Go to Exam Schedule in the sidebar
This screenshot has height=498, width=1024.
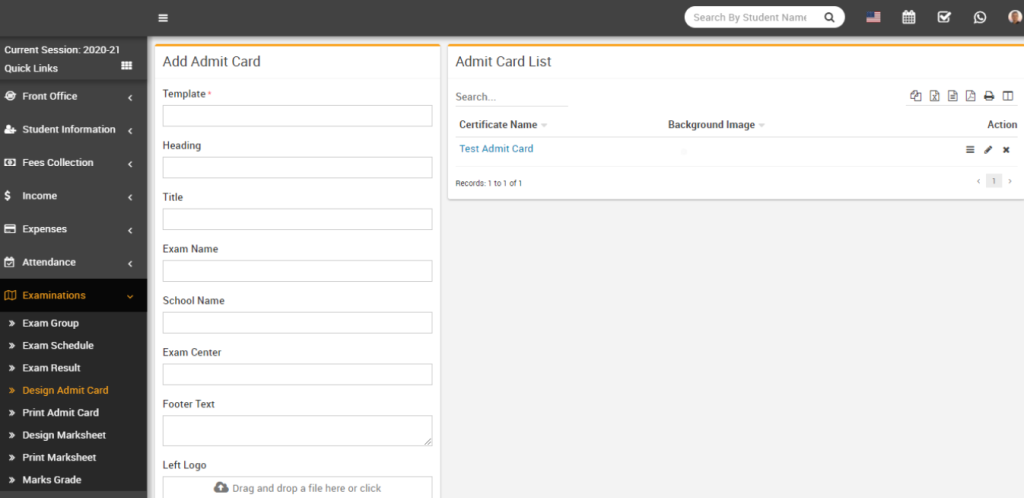coord(58,345)
